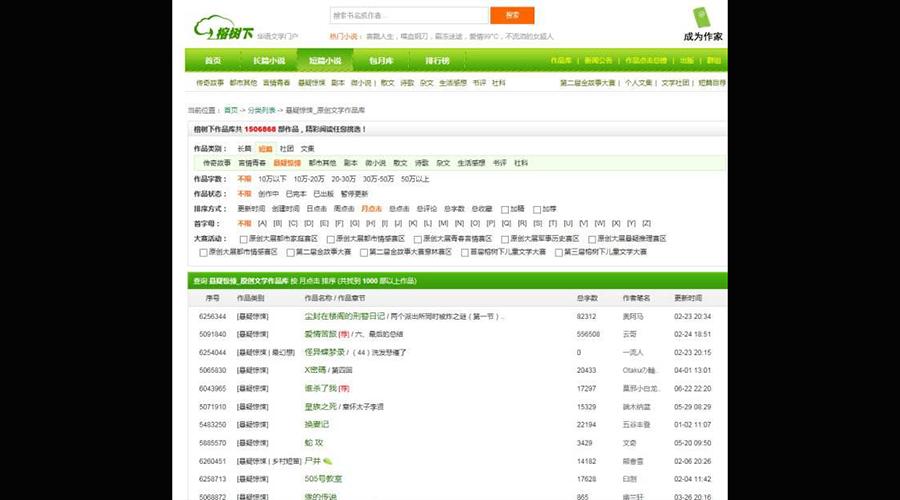Open the work 换妻记
900x500 pixels.
click(x=316, y=425)
